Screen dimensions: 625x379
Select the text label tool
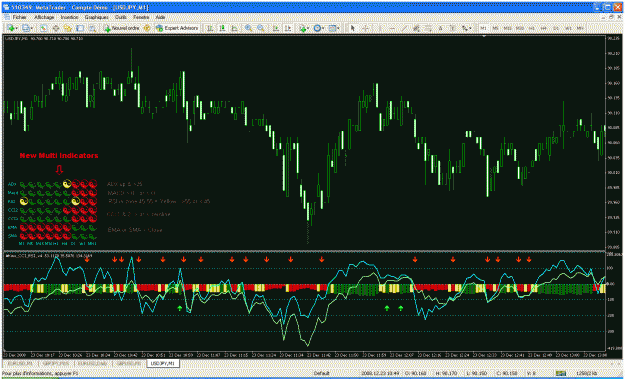452,28
